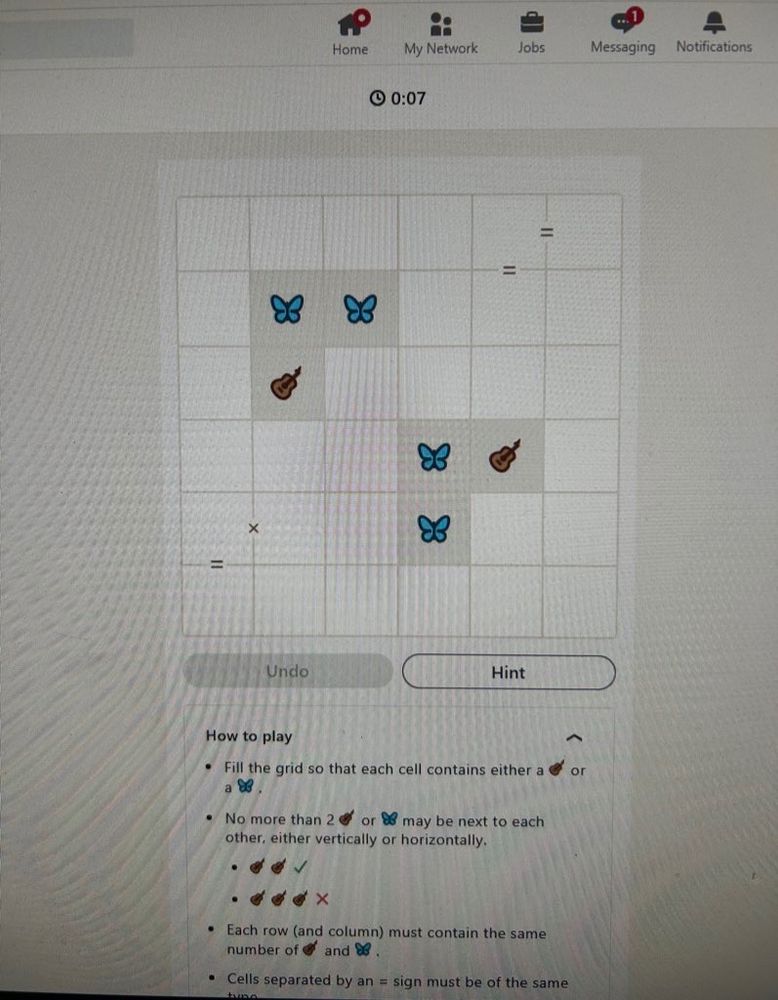778x1000 pixels.
Task: Click the 0:07 game timer
Action: click(397, 98)
